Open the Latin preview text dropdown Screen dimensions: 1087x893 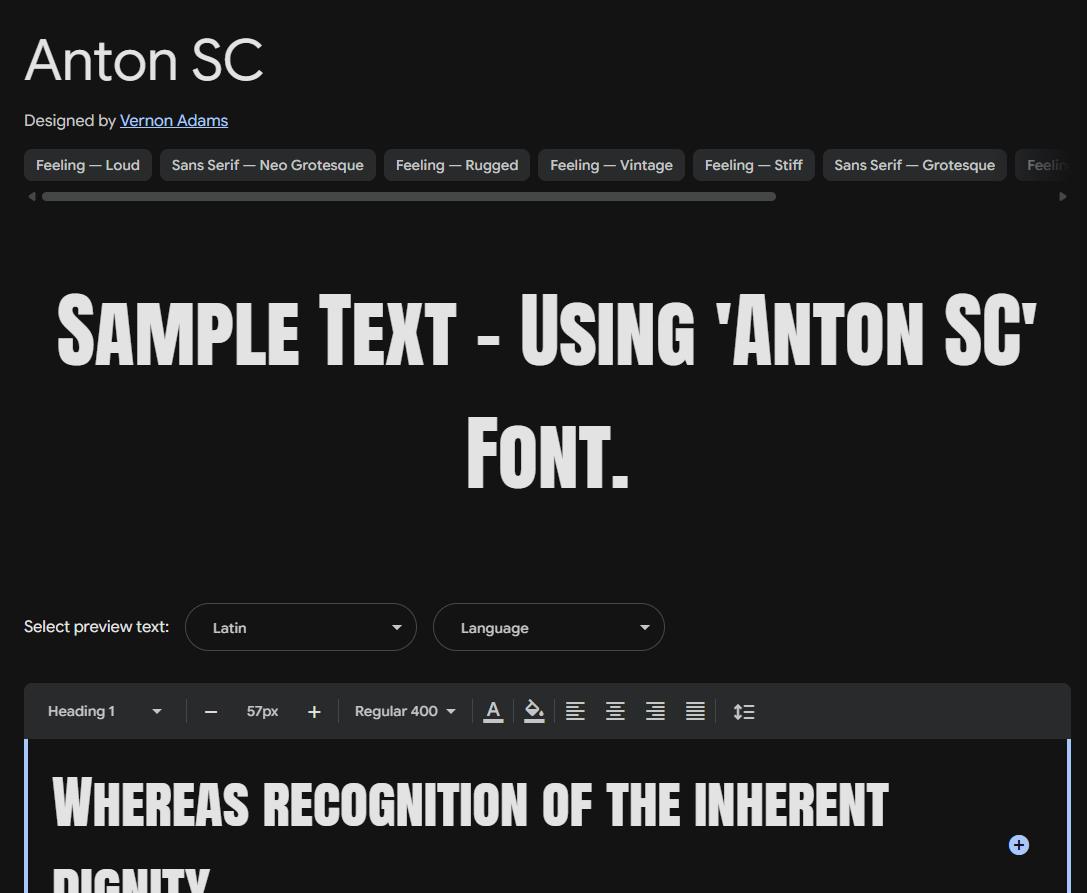[301, 627]
